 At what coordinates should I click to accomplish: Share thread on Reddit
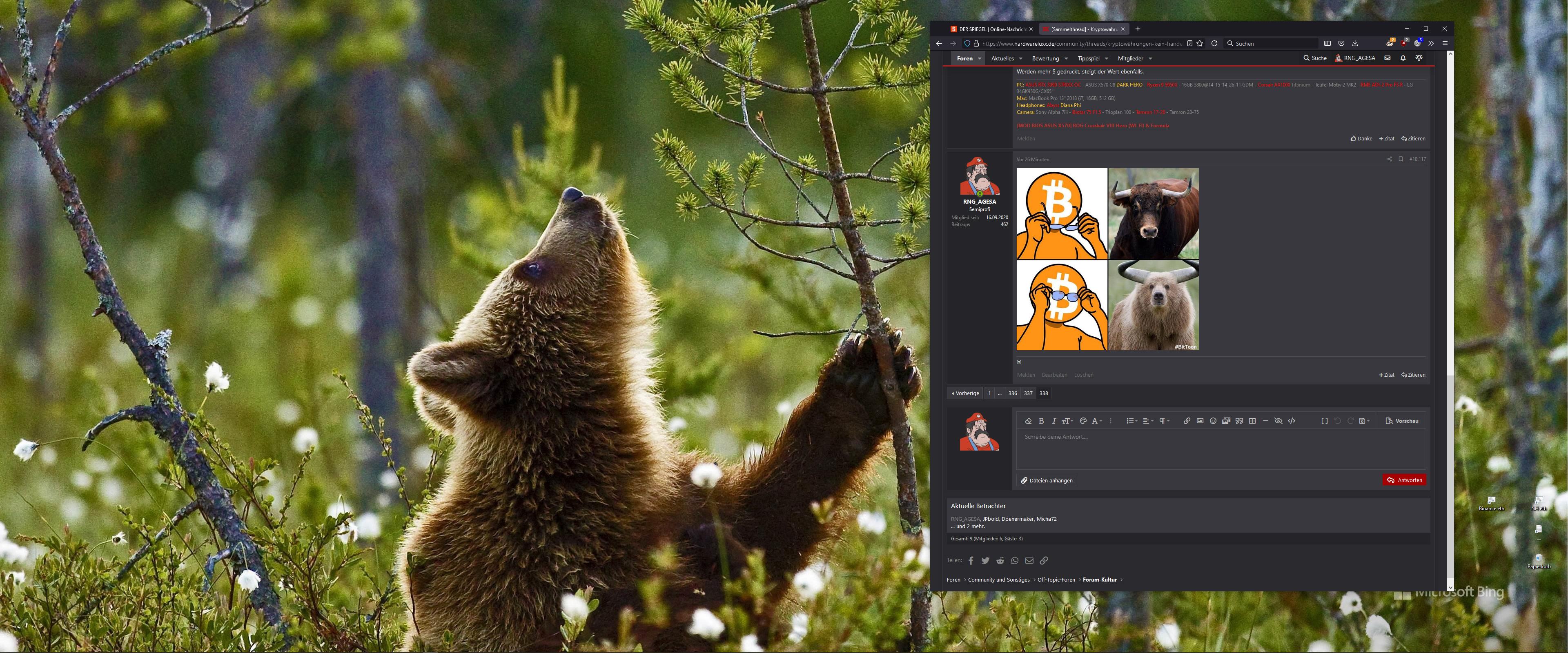(x=1000, y=560)
